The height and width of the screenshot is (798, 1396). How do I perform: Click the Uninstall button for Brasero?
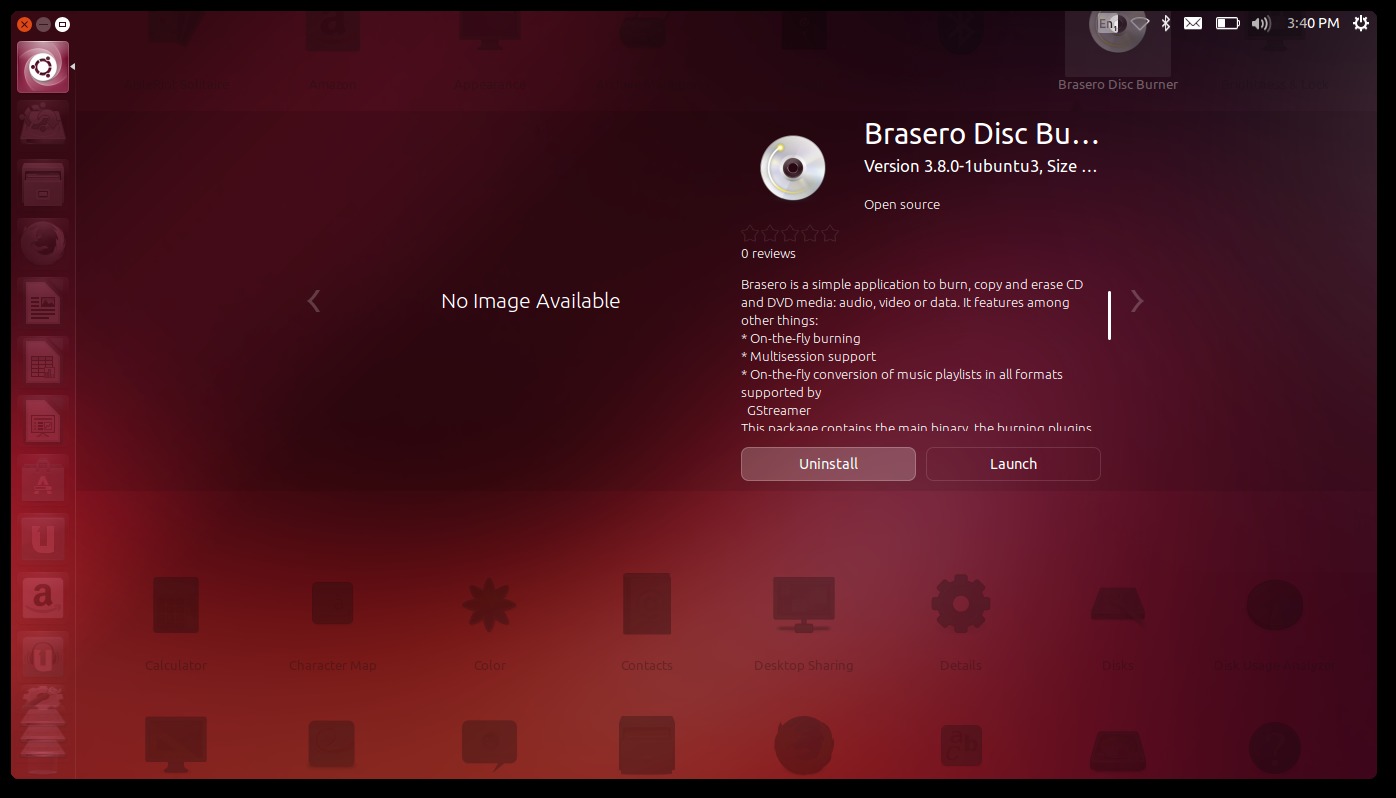coord(828,463)
